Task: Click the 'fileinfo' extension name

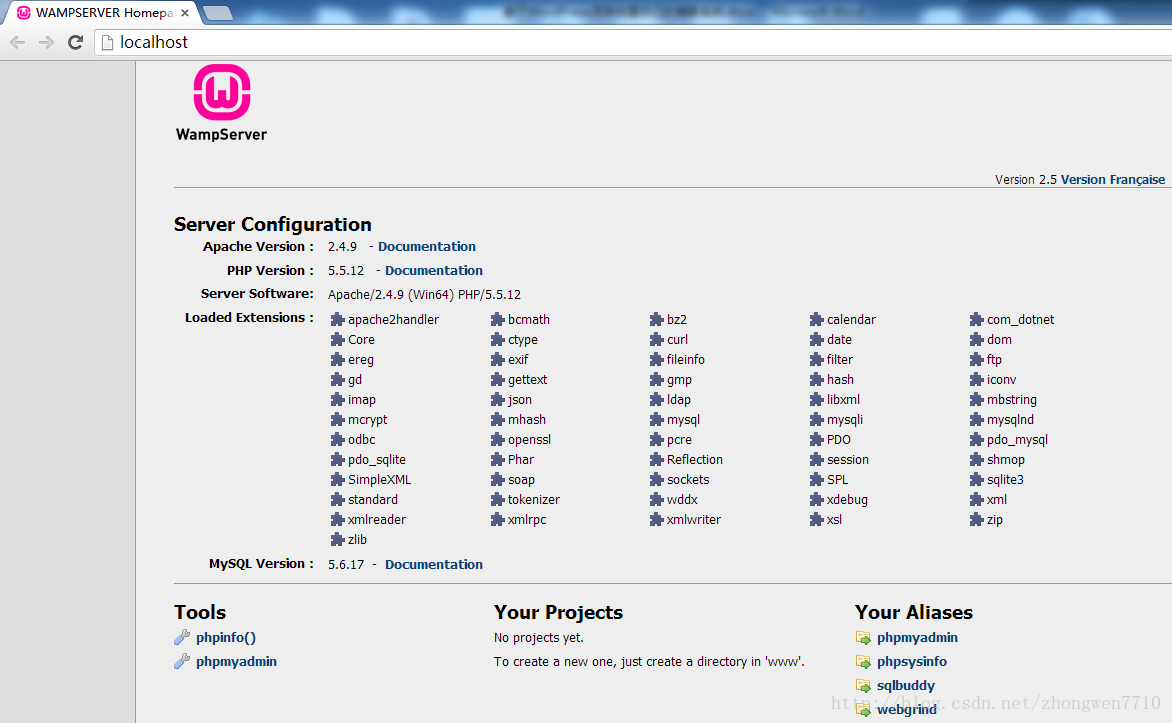Action: (685, 360)
